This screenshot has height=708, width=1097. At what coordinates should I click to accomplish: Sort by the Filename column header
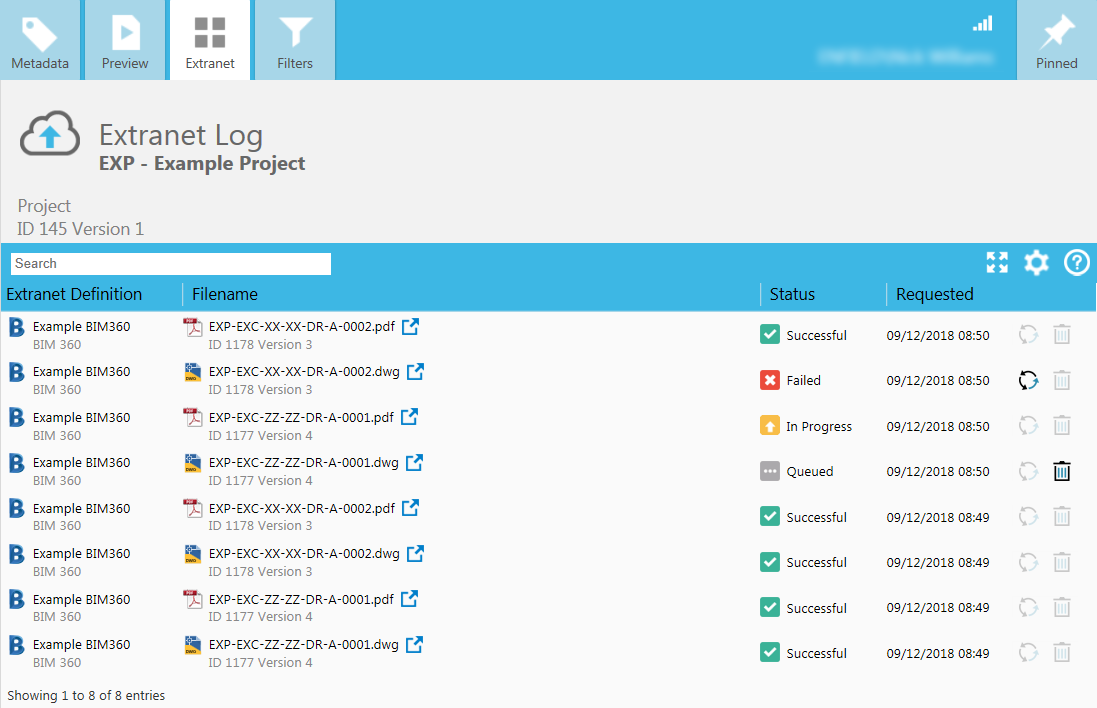point(225,294)
